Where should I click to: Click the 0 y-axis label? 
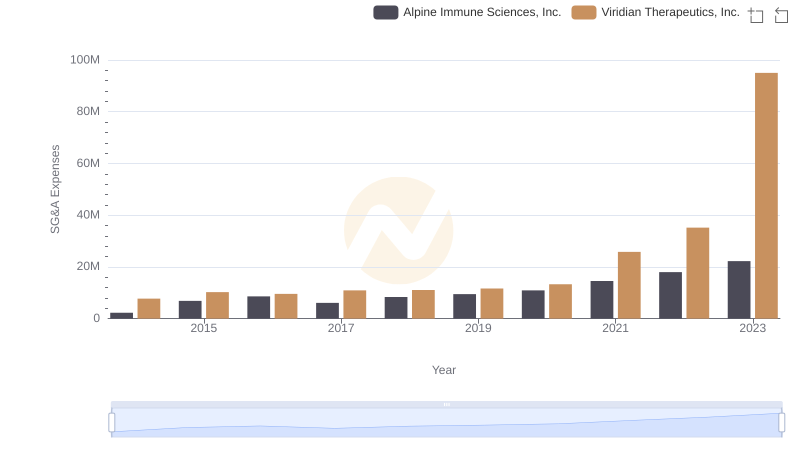(x=96, y=318)
